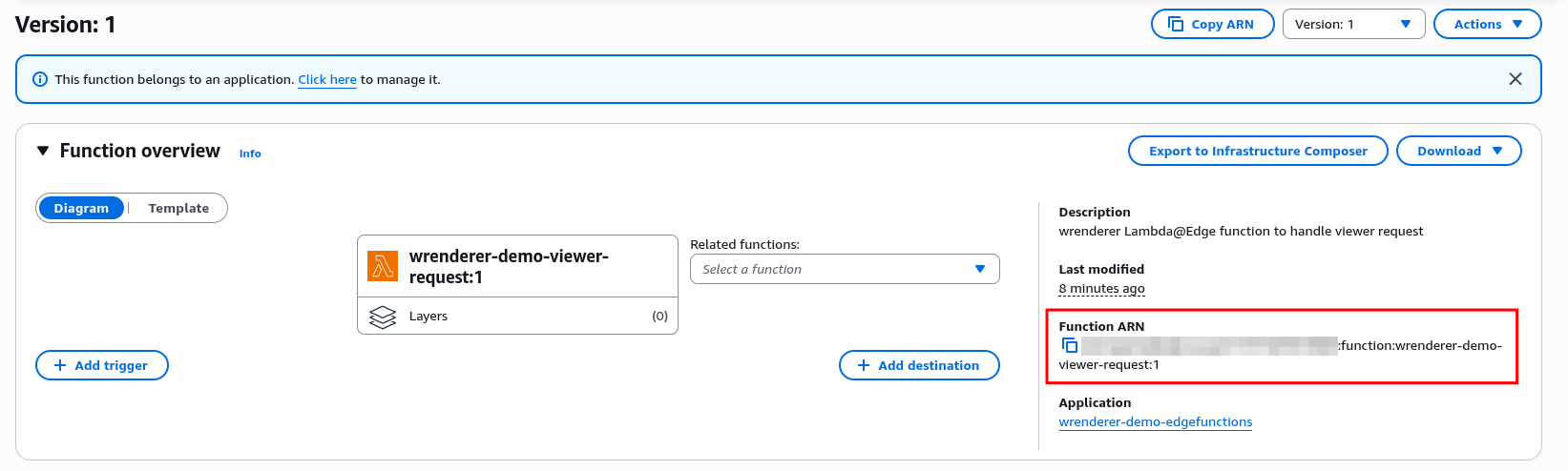Click Export to Infrastructure Composer
The width and height of the screenshot is (1568, 471).
[1258, 151]
